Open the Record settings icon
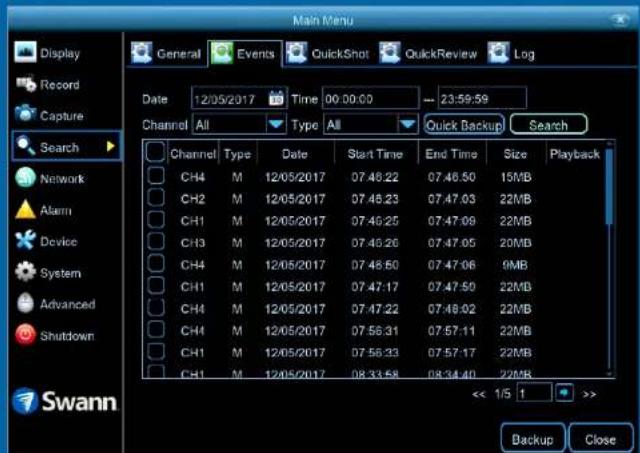 (x=26, y=84)
